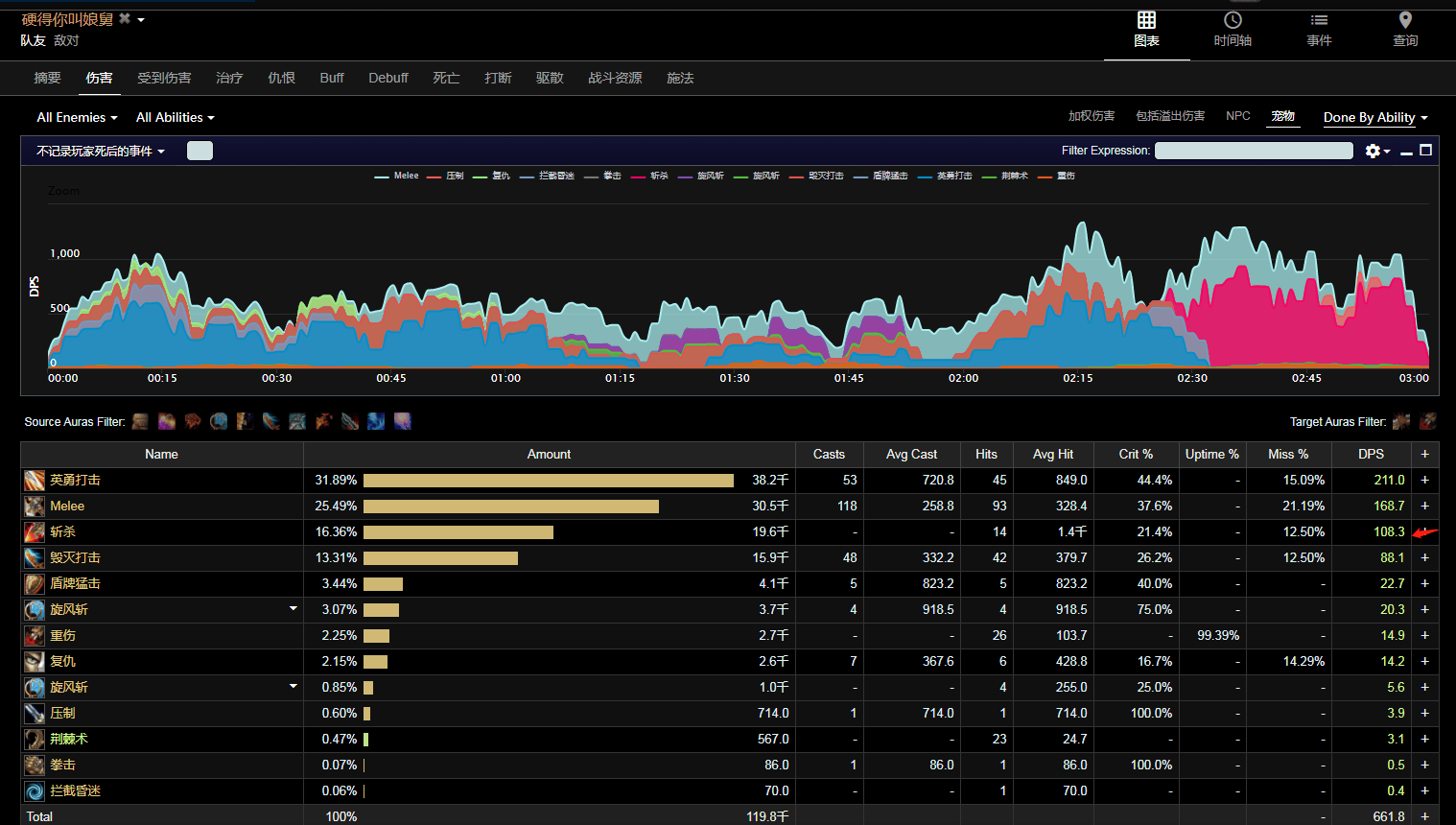Open the 查询 query pin icon
This screenshot has width=1456, height=825.
click(1405, 20)
